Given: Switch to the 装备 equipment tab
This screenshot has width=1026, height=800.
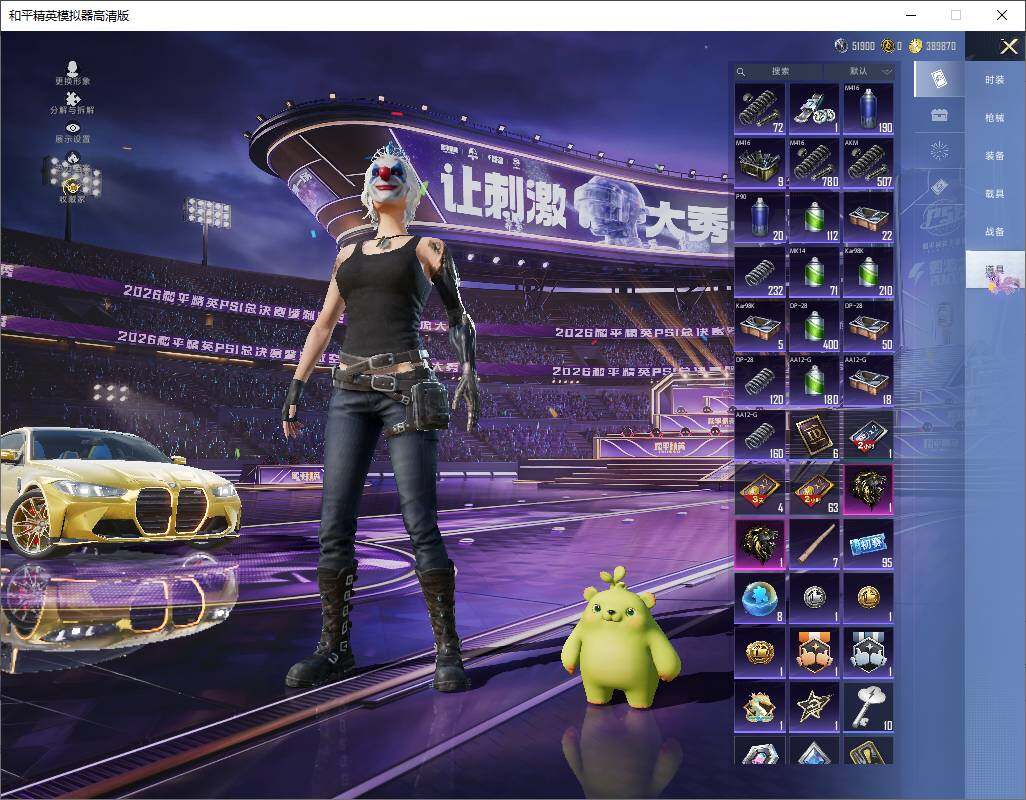Looking at the screenshot, I should point(995,156).
